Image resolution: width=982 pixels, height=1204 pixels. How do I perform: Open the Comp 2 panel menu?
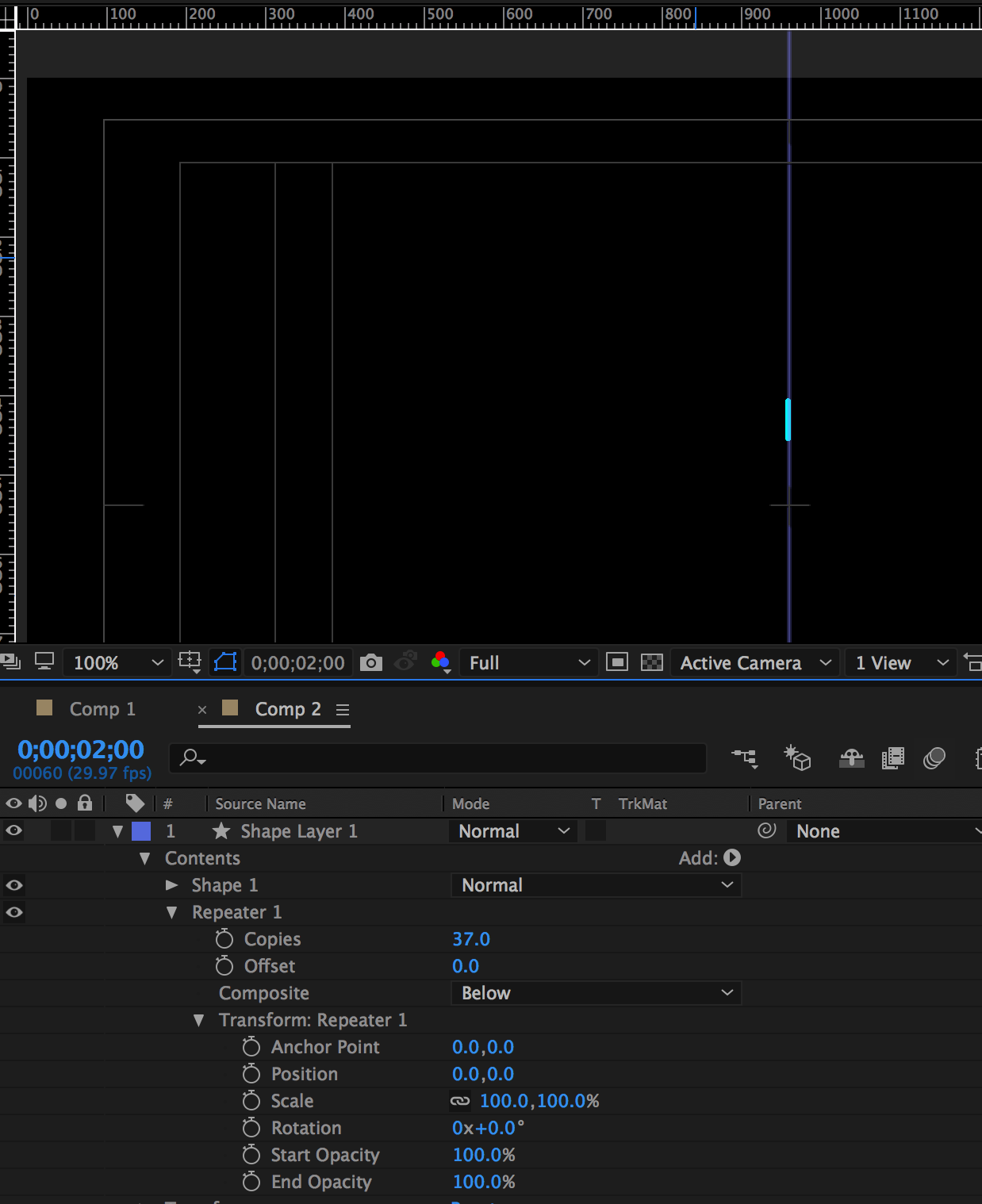(x=343, y=710)
